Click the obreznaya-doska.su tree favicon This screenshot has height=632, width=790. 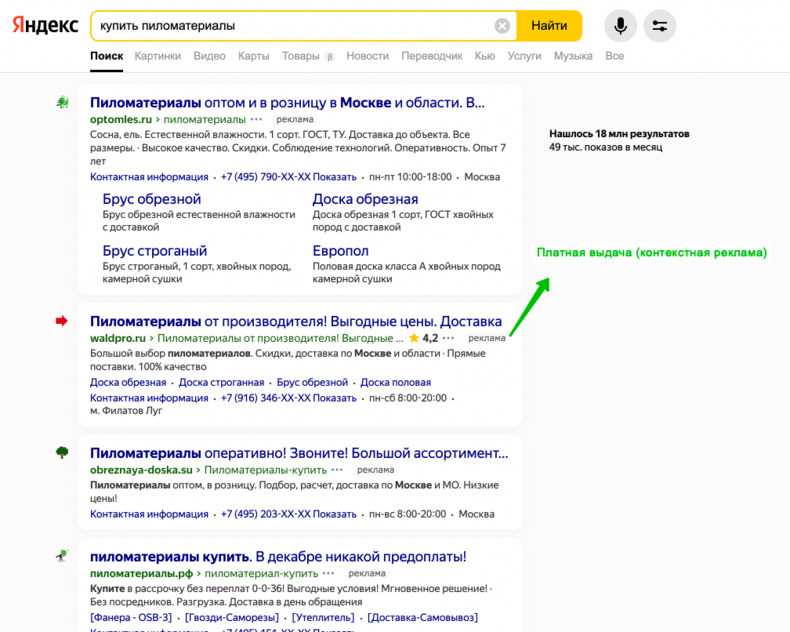62,453
